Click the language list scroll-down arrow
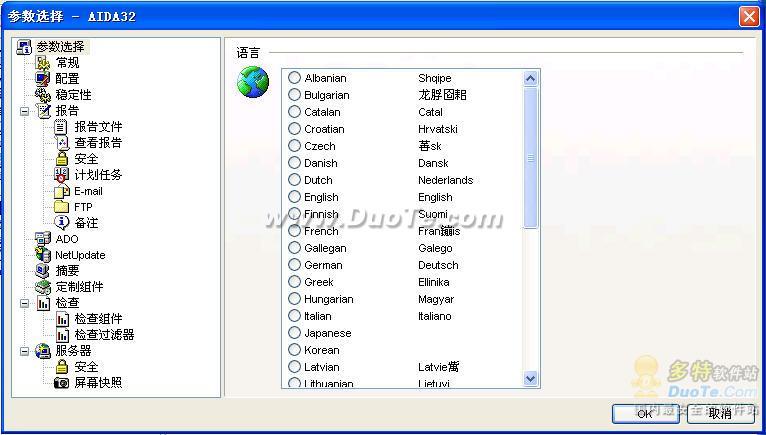This screenshot has width=766, height=435. pos(530,378)
